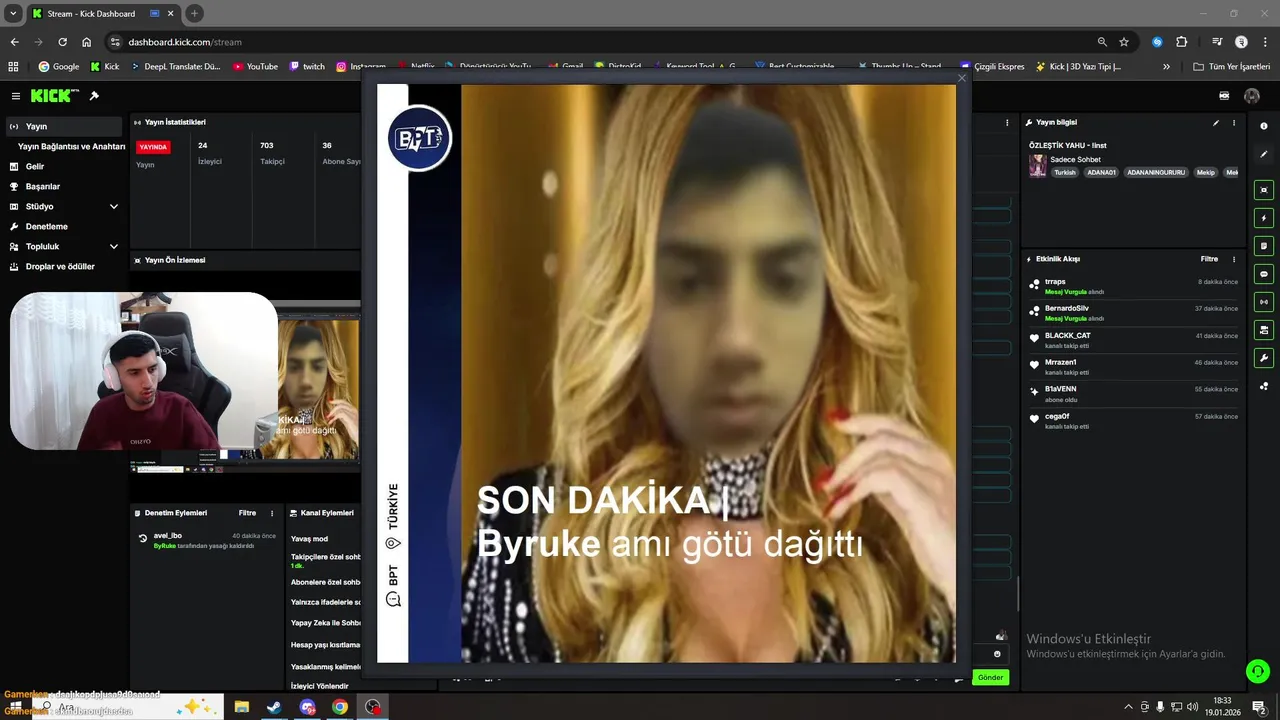Click the user avatar in top right
1280x720 pixels.
pos(1252,96)
